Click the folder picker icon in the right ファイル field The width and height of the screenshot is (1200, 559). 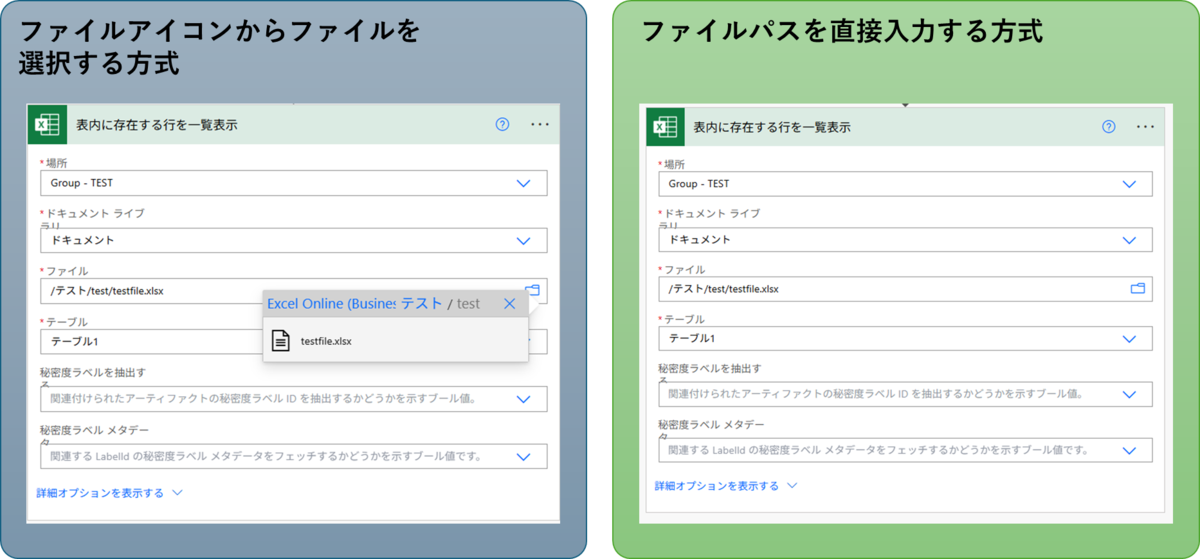click(1138, 289)
